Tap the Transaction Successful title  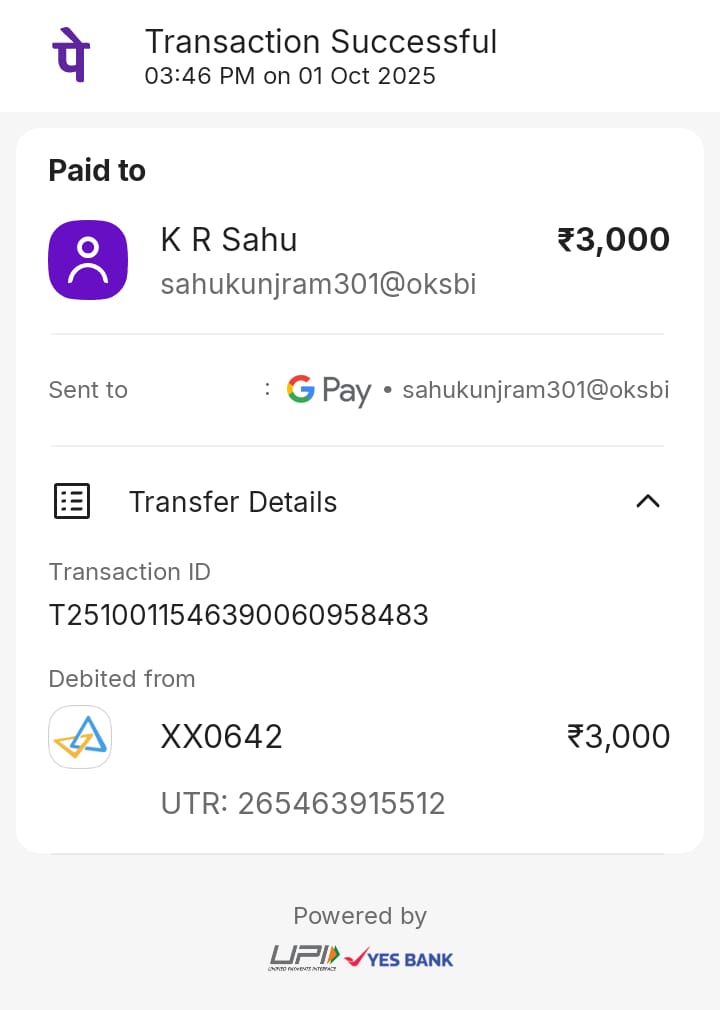321,42
